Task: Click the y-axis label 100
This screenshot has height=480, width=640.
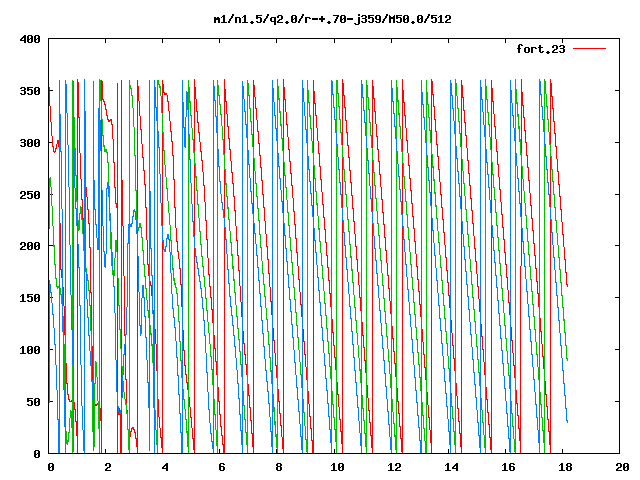Action: [x=30, y=350]
